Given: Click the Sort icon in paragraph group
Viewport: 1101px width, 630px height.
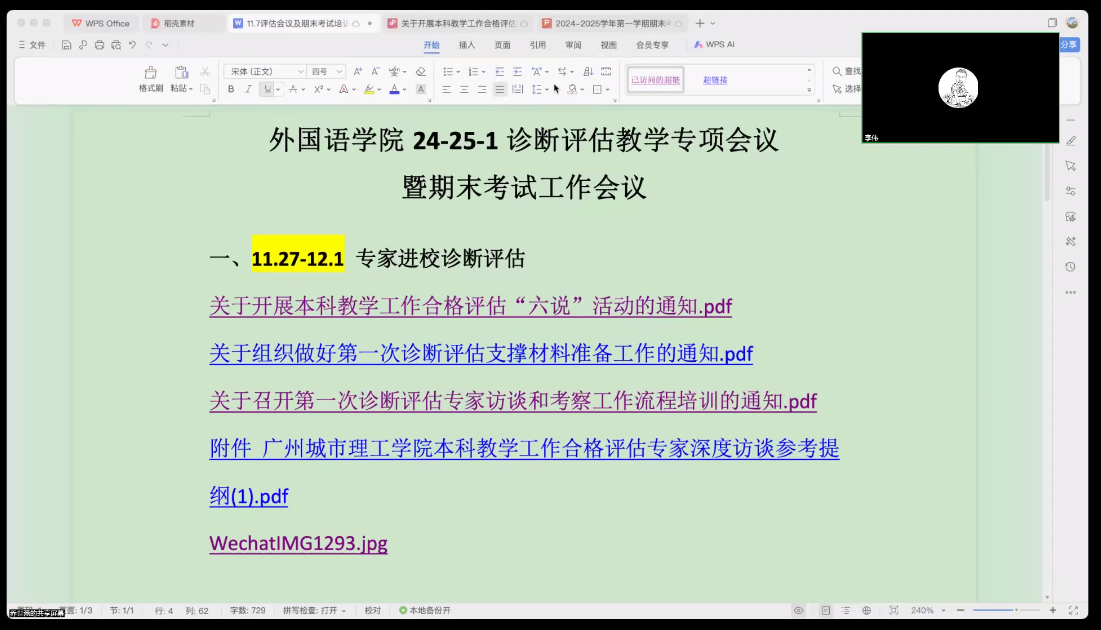Looking at the screenshot, I should pyautogui.click(x=588, y=72).
